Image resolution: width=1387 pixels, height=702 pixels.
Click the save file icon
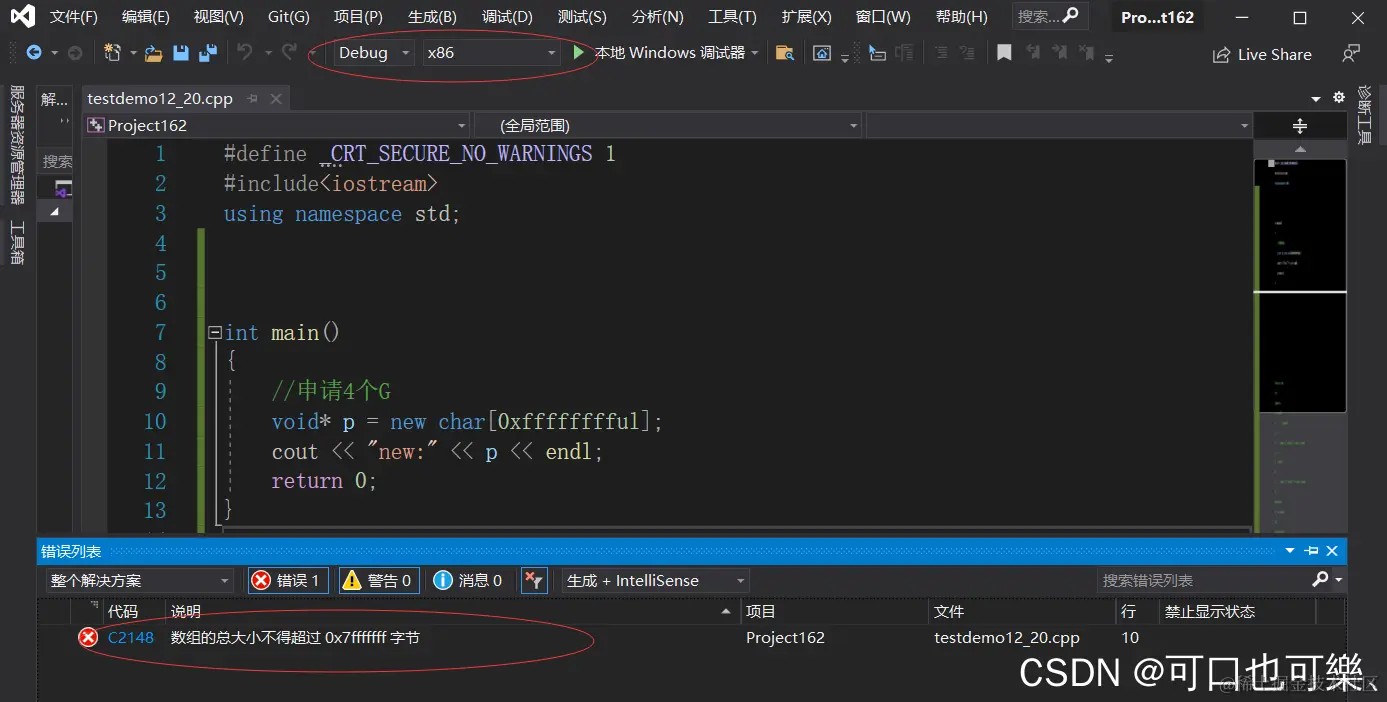(x=181, y=53)
